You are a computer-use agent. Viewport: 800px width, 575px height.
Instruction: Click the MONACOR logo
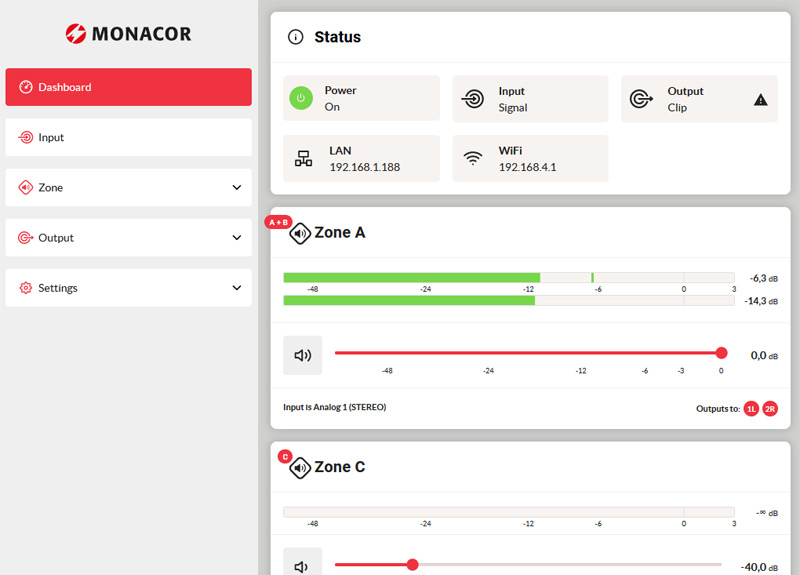click(x=128, y=34)
